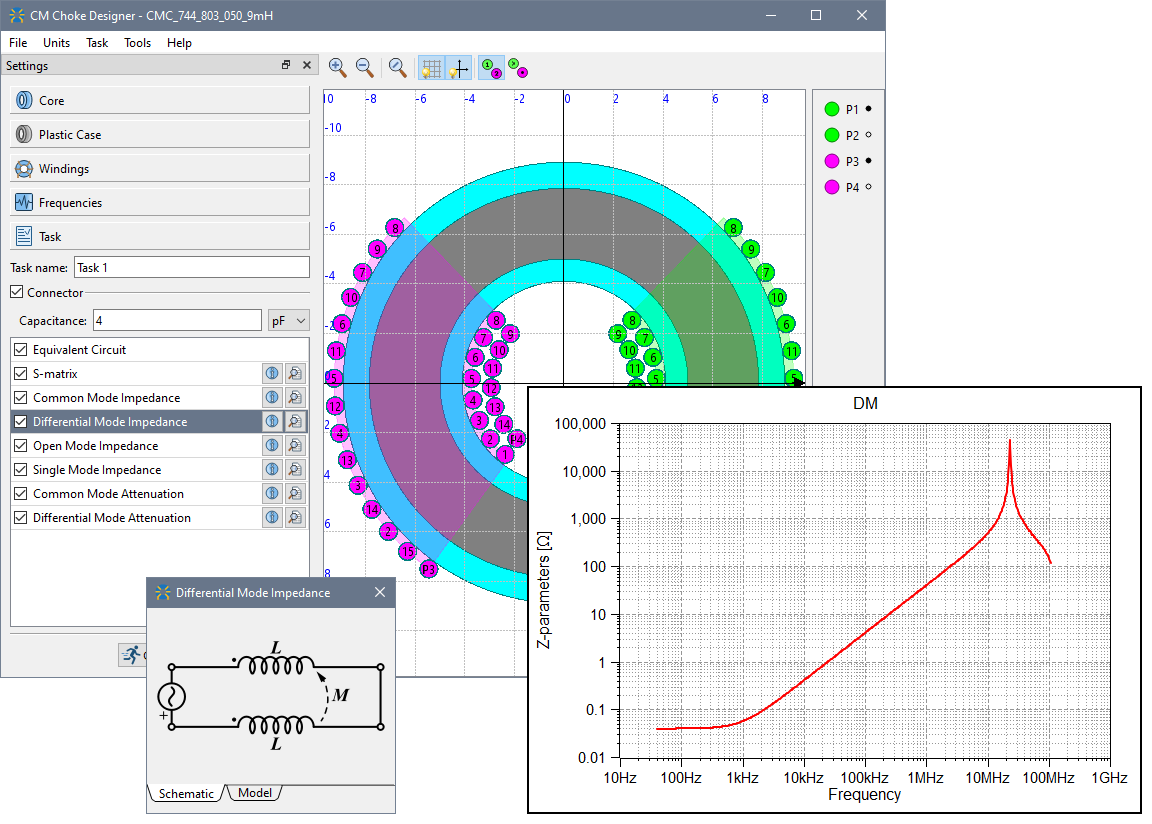Click the zoom-to-fit magnifier icon
This screenshot has height=824, width=1152.
398,67
